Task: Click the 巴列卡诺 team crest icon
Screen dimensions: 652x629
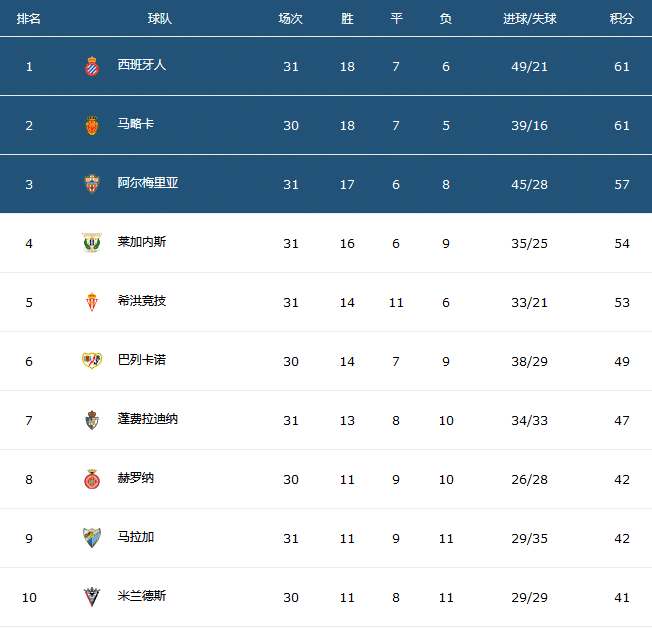Action: click(92, 361)
